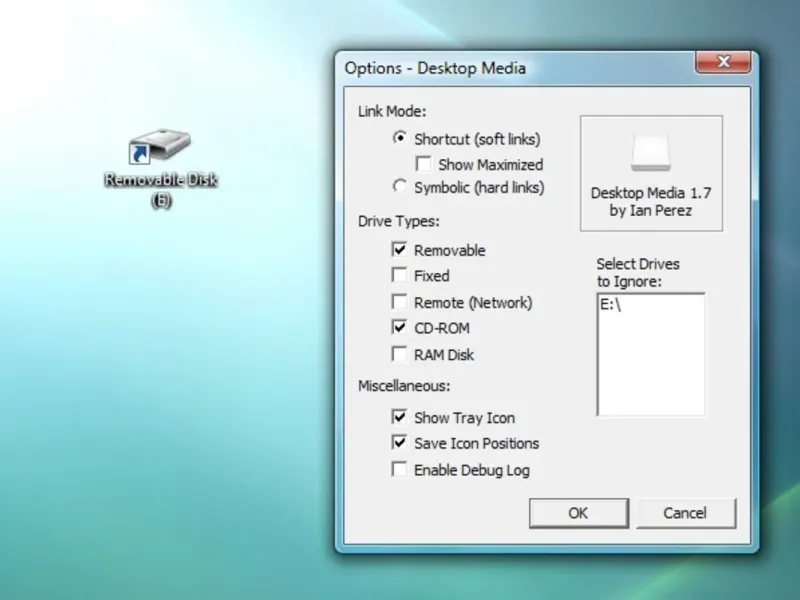
Task: Uncheck the Removable drive type
Action: (x=399, y=249)
